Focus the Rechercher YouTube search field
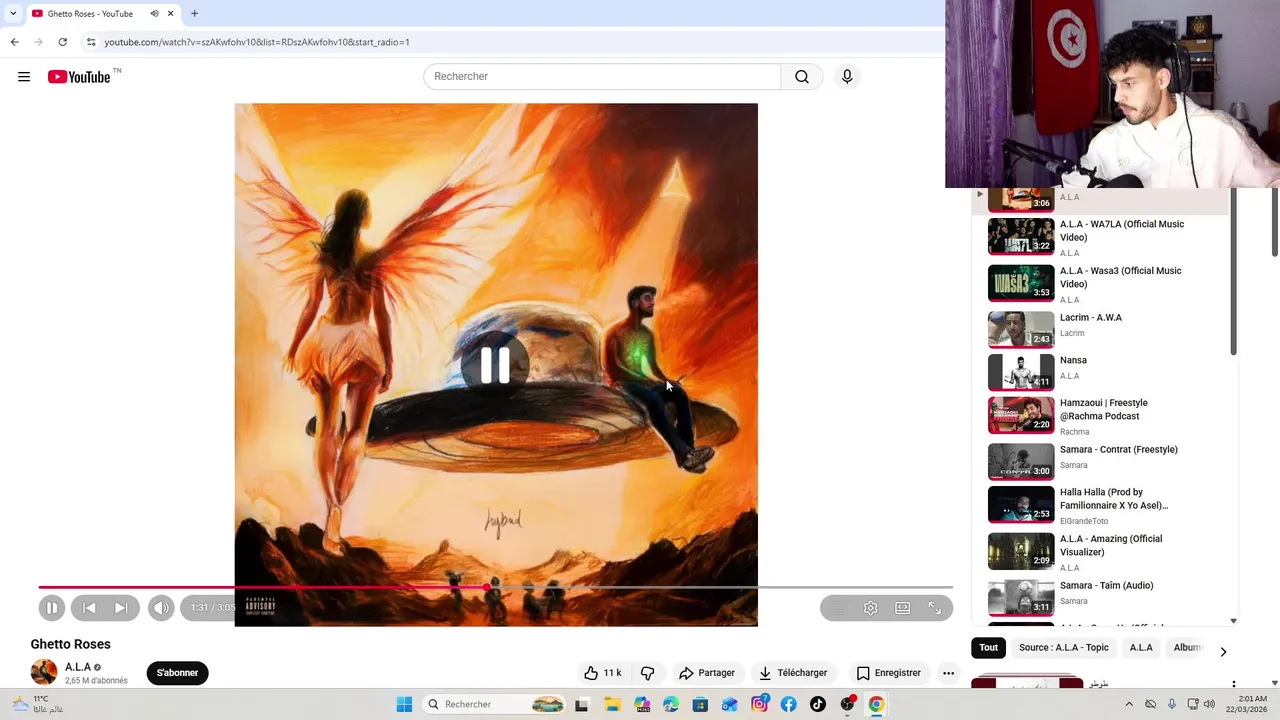1280x720 pixels. click(602, 77)
